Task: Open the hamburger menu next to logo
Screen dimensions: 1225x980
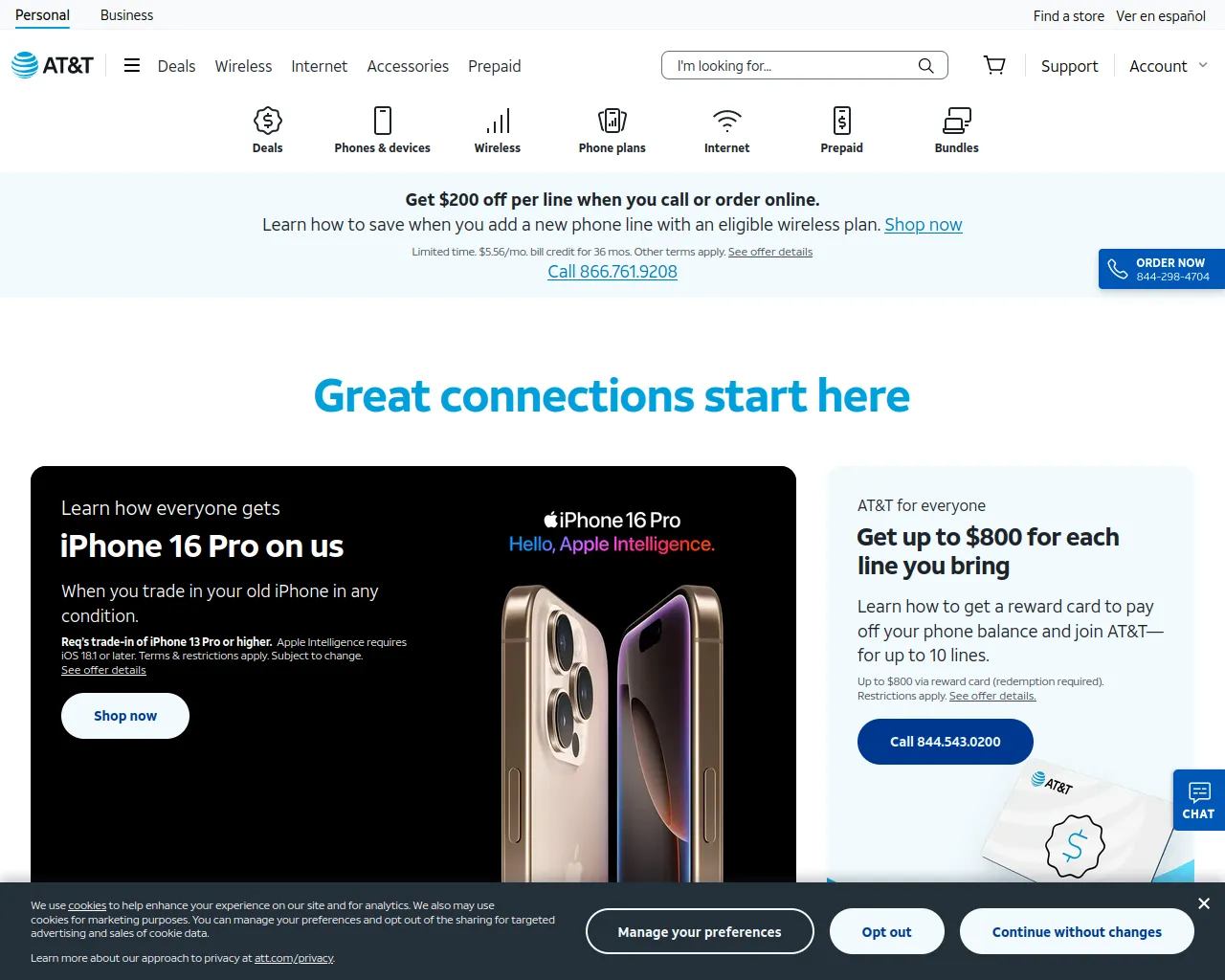Action: coord(132,65)
